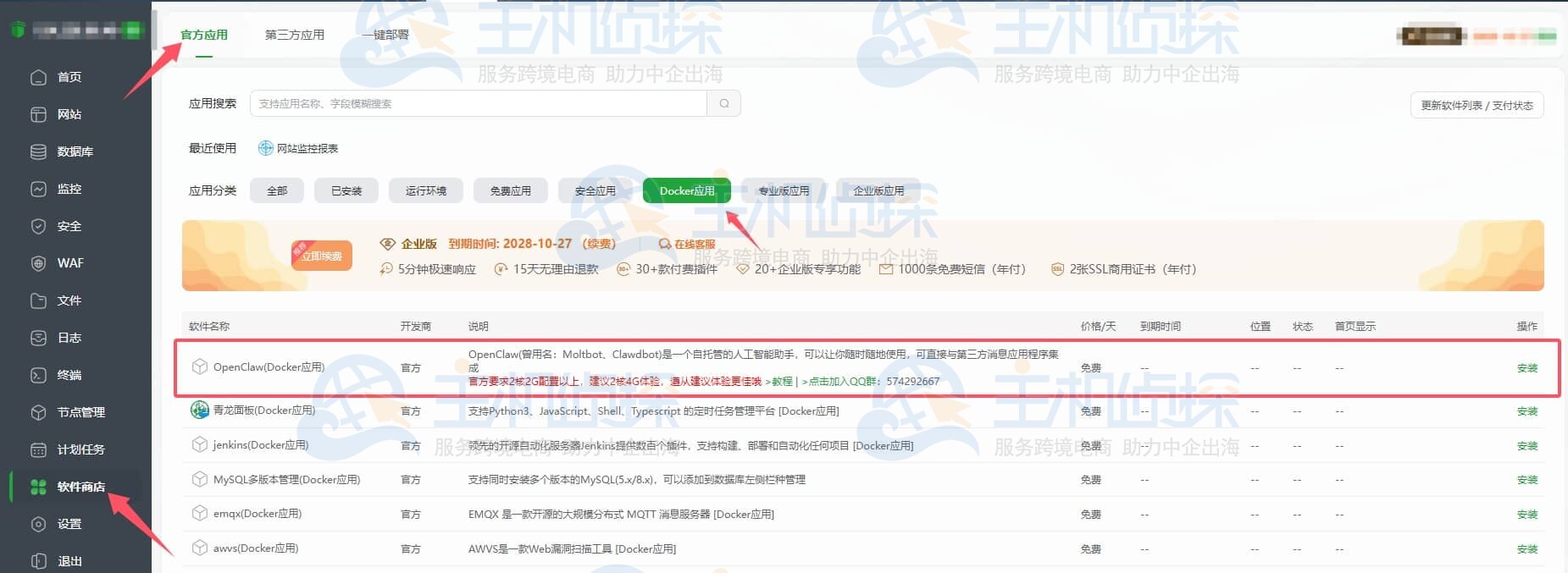
Task: Select the Docker应用 category
Action: (x=687, y=190)
